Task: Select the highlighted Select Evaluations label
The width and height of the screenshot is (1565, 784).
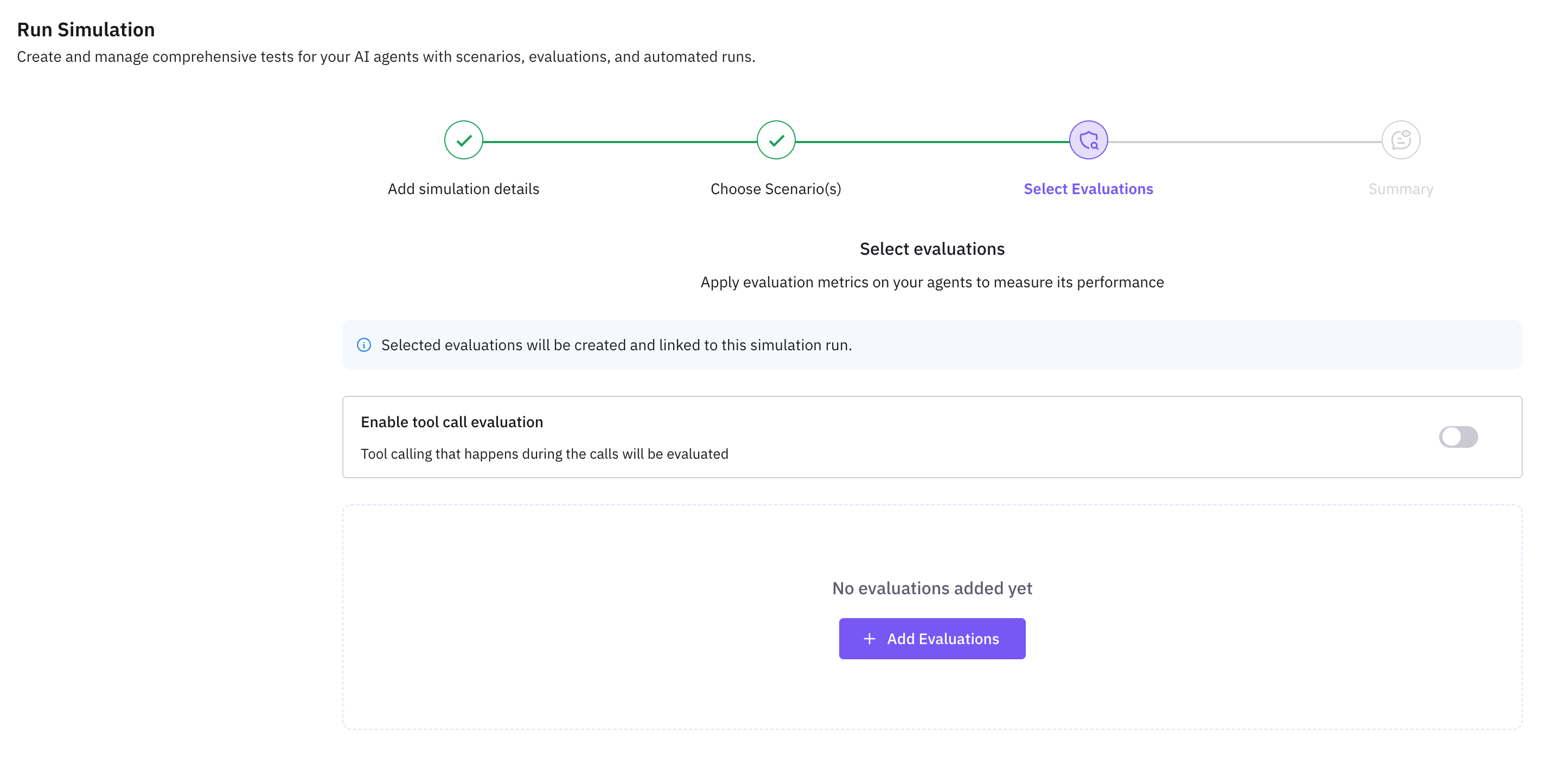Action: 1088,189
